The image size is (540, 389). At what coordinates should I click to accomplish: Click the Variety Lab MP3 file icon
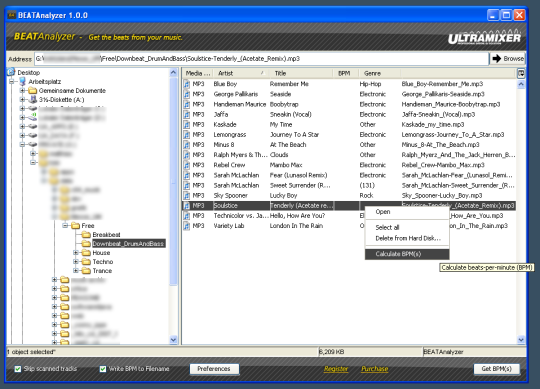tap(187, 226)
